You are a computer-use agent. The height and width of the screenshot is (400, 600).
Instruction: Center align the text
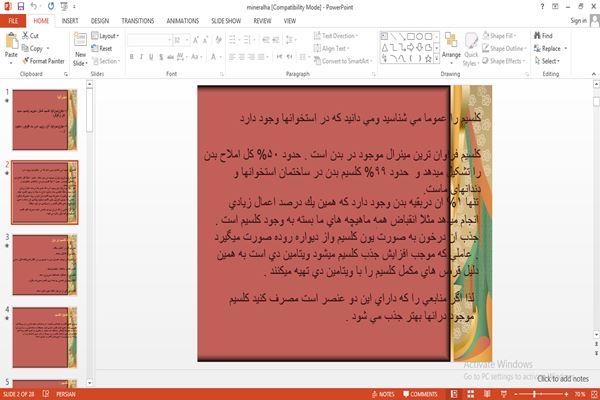coord(242,57)
